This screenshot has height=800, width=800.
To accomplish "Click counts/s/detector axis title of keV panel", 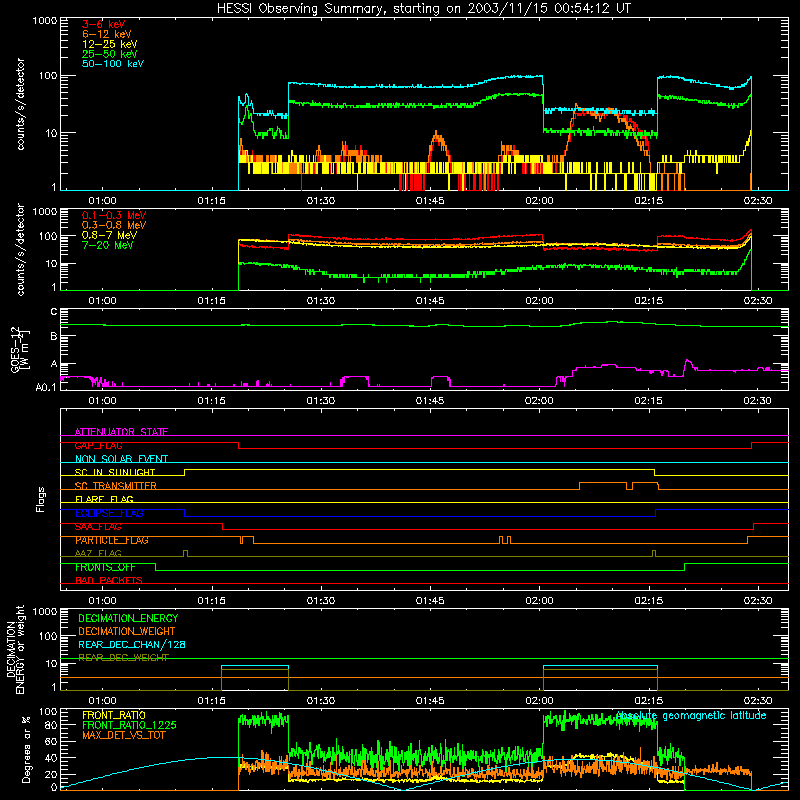I will pos(20,104).
